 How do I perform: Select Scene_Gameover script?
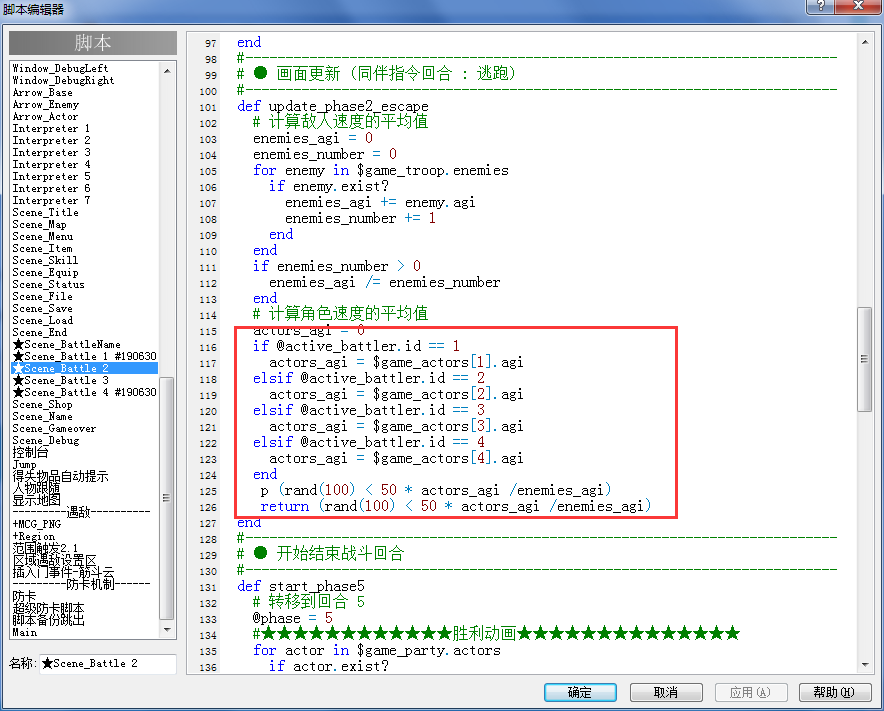tap(55, 429)
